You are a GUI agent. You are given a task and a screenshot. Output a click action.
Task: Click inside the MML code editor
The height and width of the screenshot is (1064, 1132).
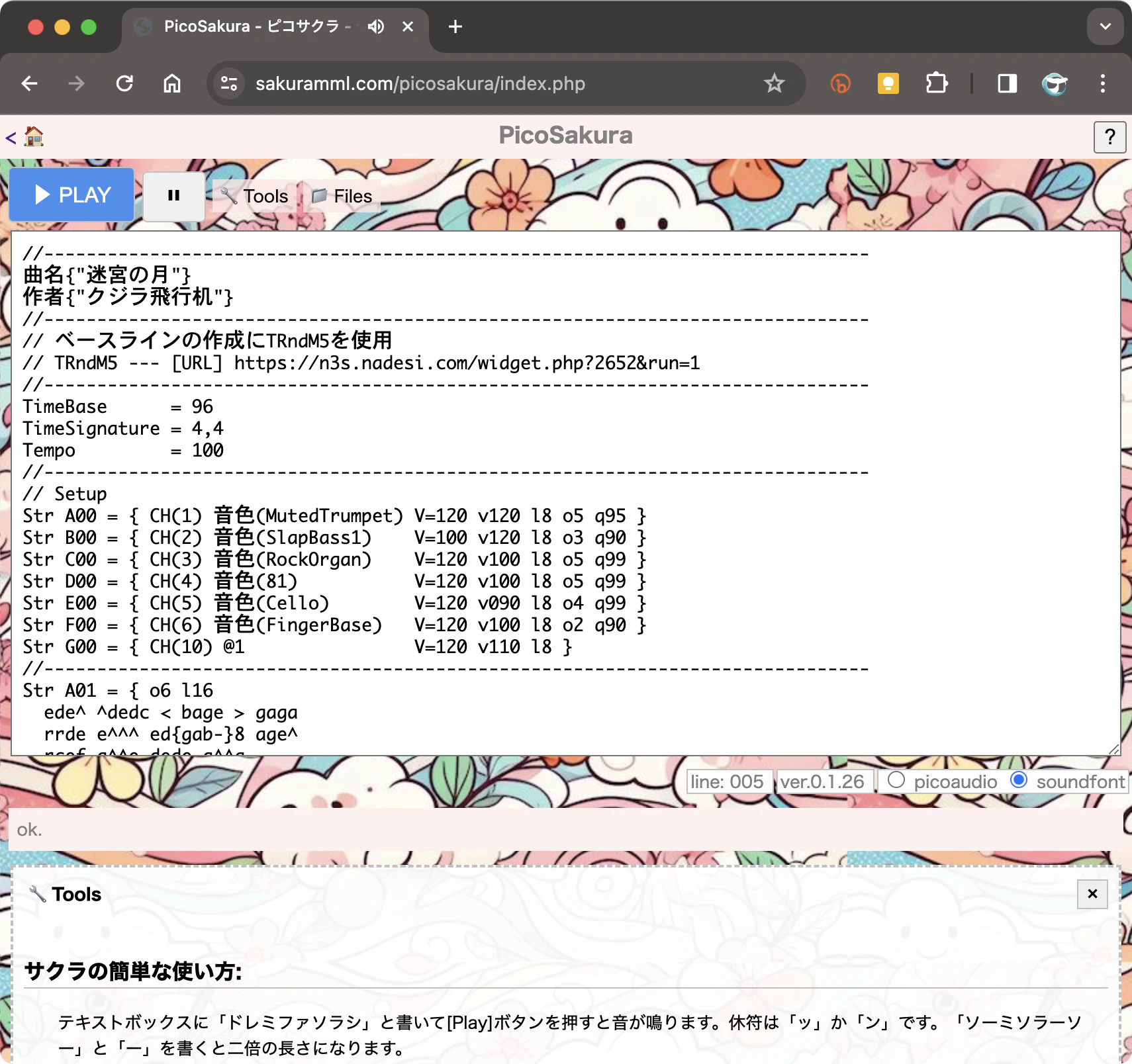(565, 493)
